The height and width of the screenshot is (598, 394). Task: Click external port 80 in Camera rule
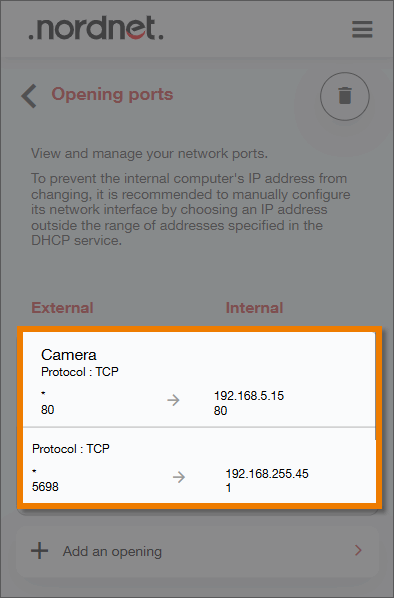pos(48,410)
